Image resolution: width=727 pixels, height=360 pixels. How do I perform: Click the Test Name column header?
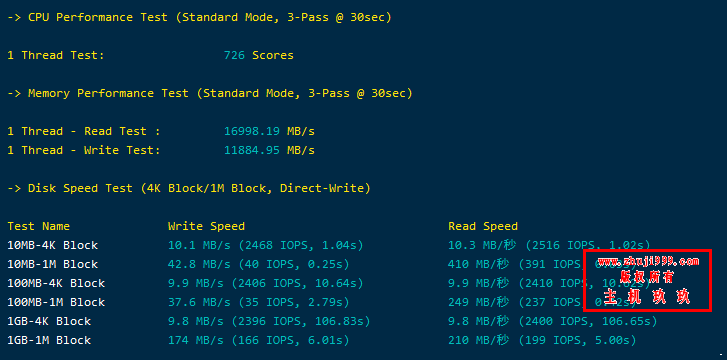coord(38,226)
